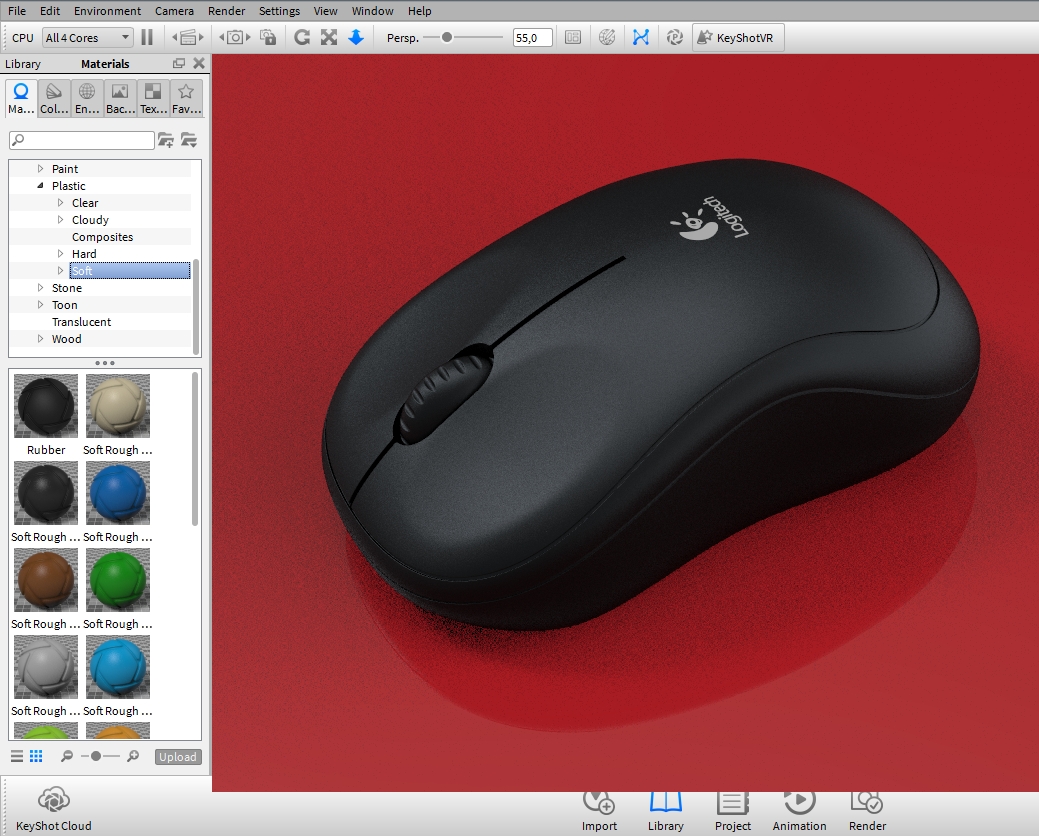Switch to the Environments library tab
This screenshot has width=1039, height=836.
tap(87, 97)
